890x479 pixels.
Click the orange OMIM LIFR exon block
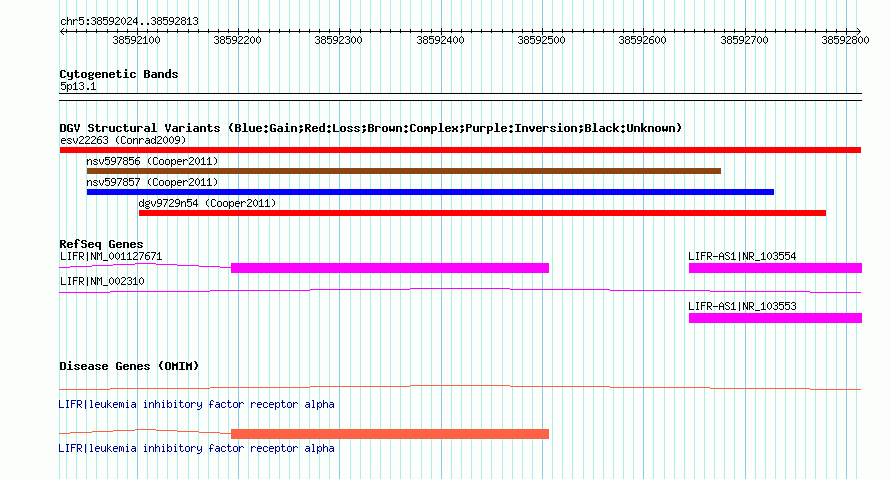point(390,434)
